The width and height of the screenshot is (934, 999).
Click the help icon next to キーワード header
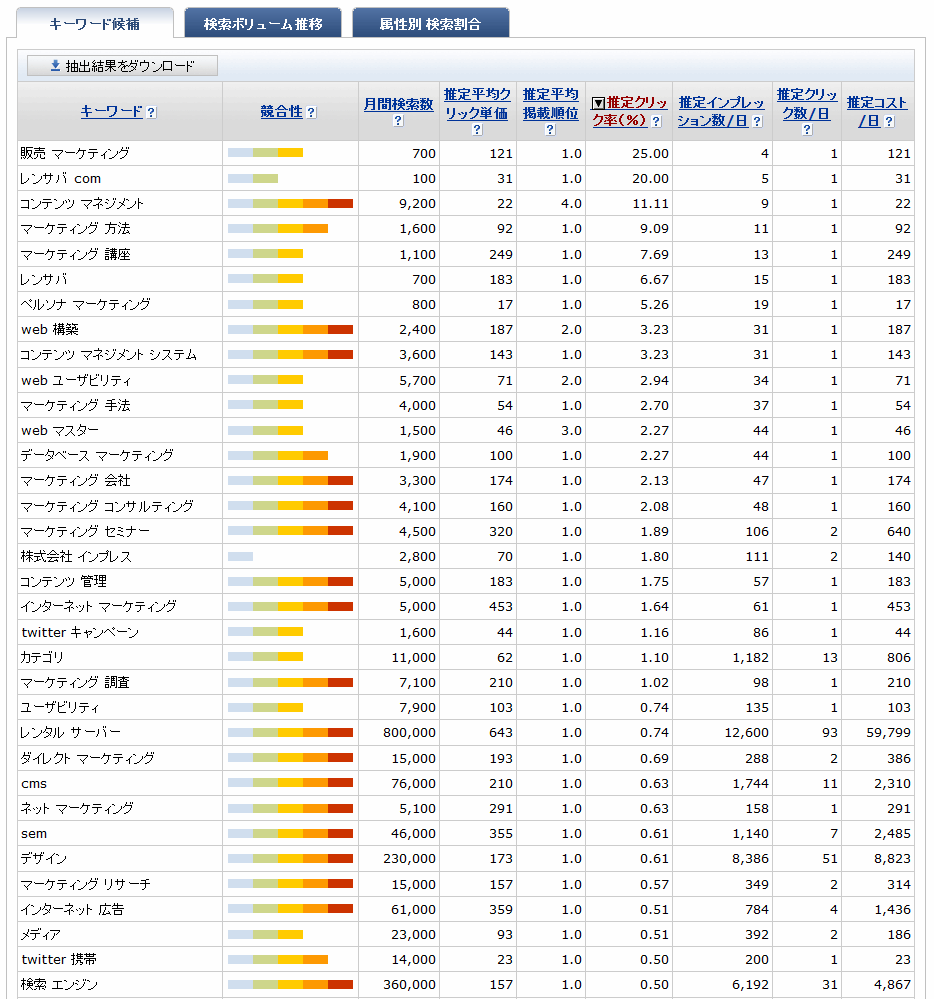tap(152, 113)
